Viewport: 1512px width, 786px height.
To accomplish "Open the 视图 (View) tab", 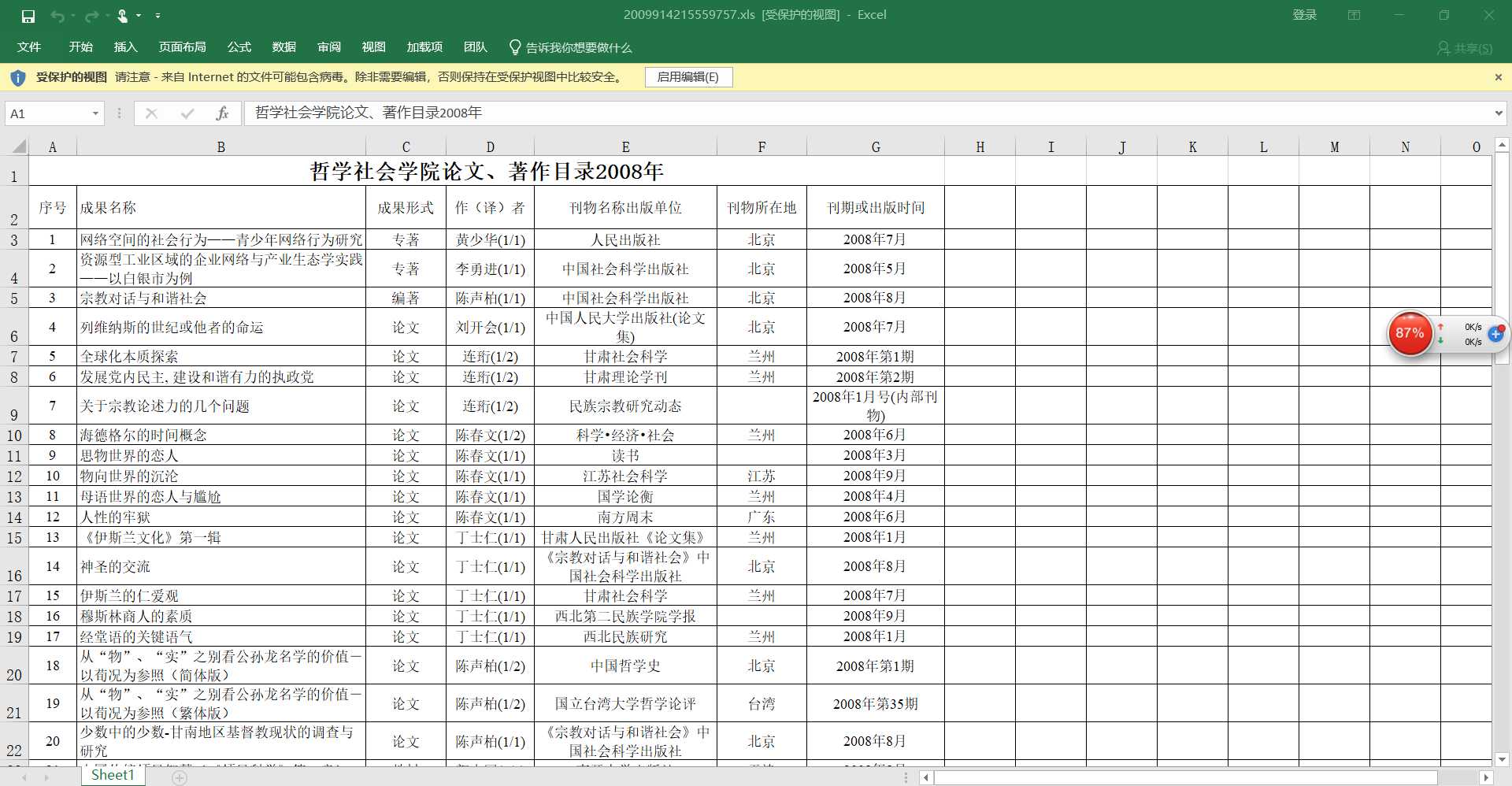I will pos(373,47).
